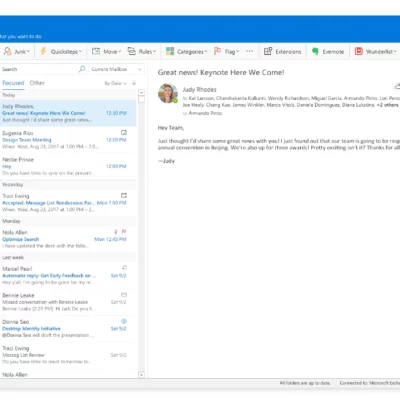Viewport: 400px width, 400px height.
Task: Click the Quicksteps lightning icon
Action: tap(43, 51)
